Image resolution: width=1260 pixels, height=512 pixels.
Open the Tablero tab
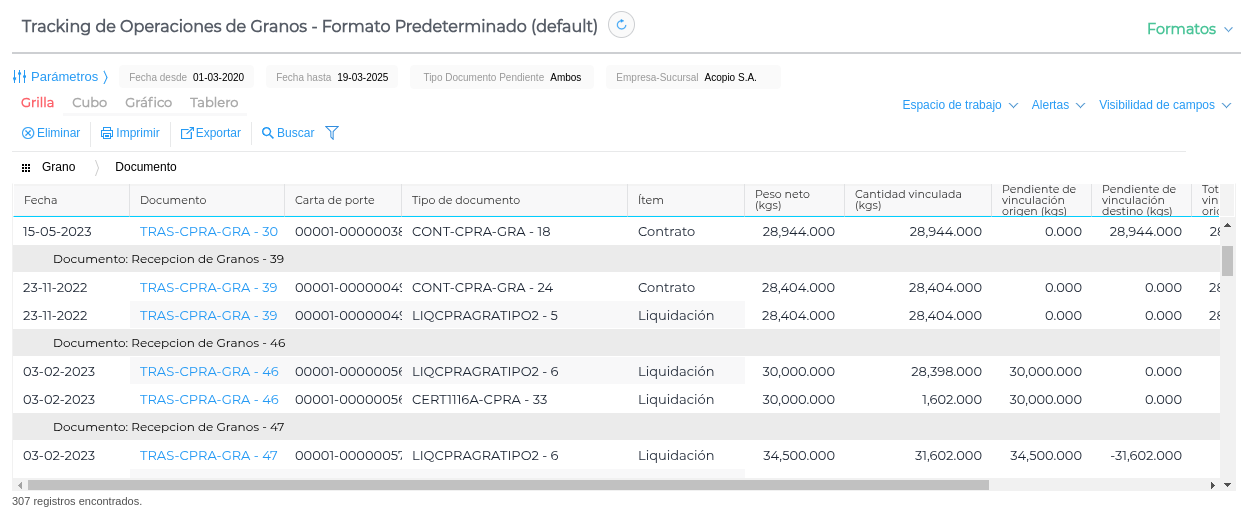click(214, 103)
